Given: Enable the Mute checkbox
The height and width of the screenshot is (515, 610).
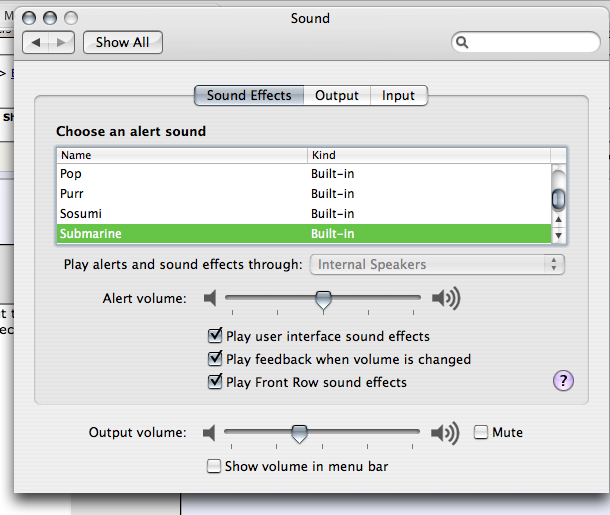Looking at the screenshot, I should point(481,432).
